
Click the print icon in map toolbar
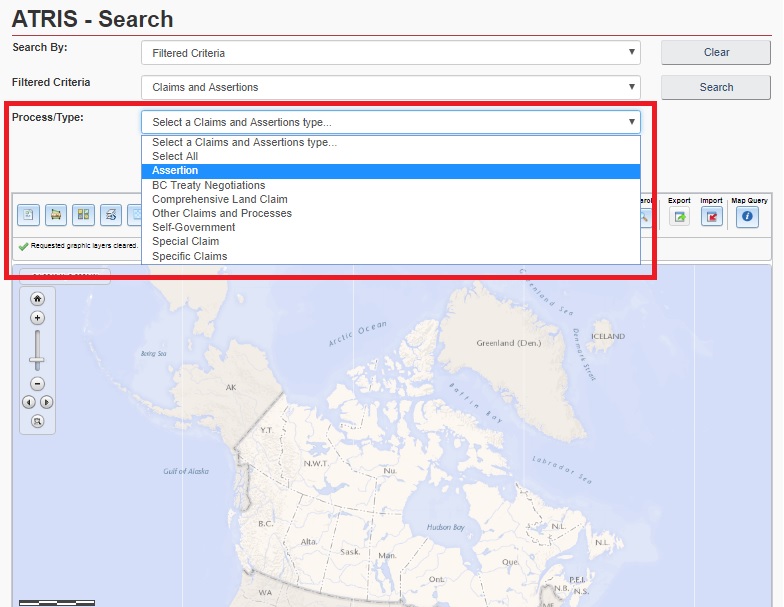point(56,214)
